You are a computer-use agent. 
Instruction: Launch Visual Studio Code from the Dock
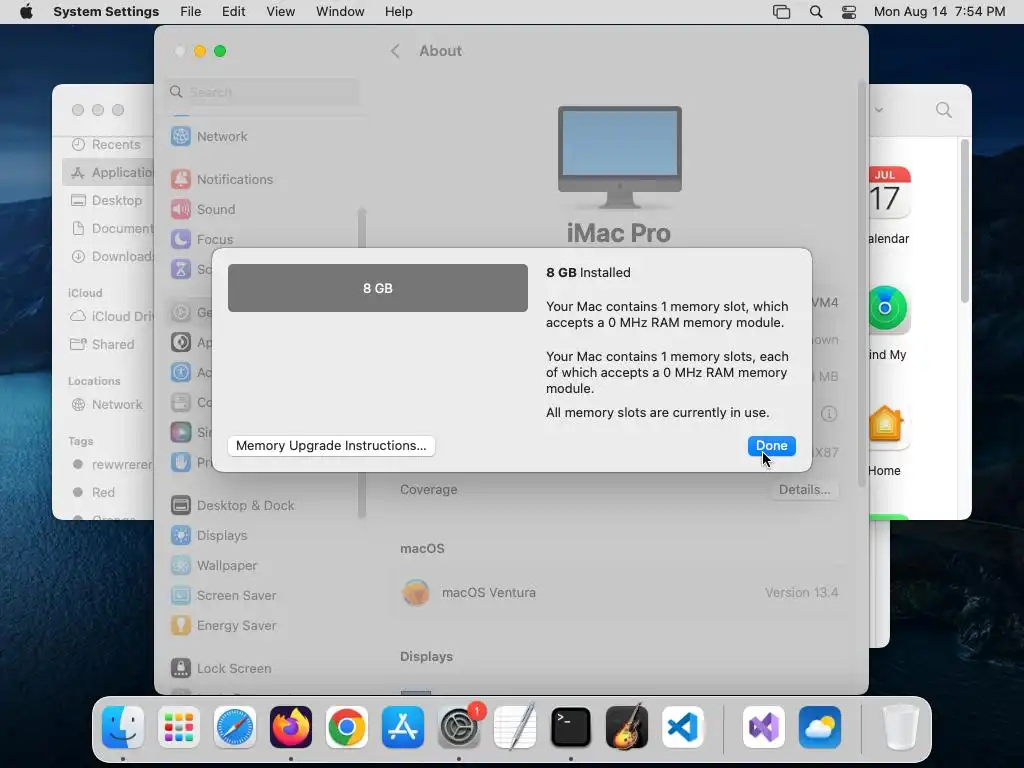pyautogui.click(x=683, y=727)
